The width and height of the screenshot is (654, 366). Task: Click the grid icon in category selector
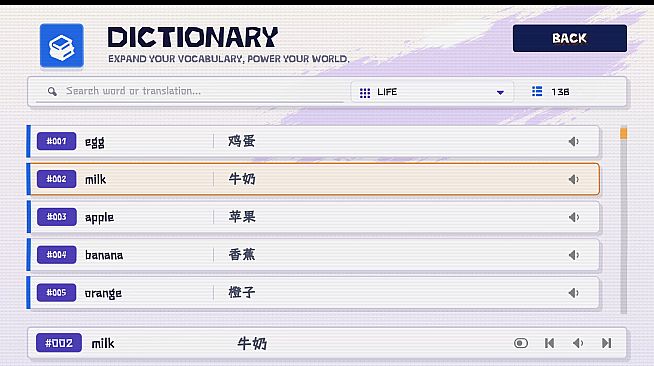tap(365, 93)
